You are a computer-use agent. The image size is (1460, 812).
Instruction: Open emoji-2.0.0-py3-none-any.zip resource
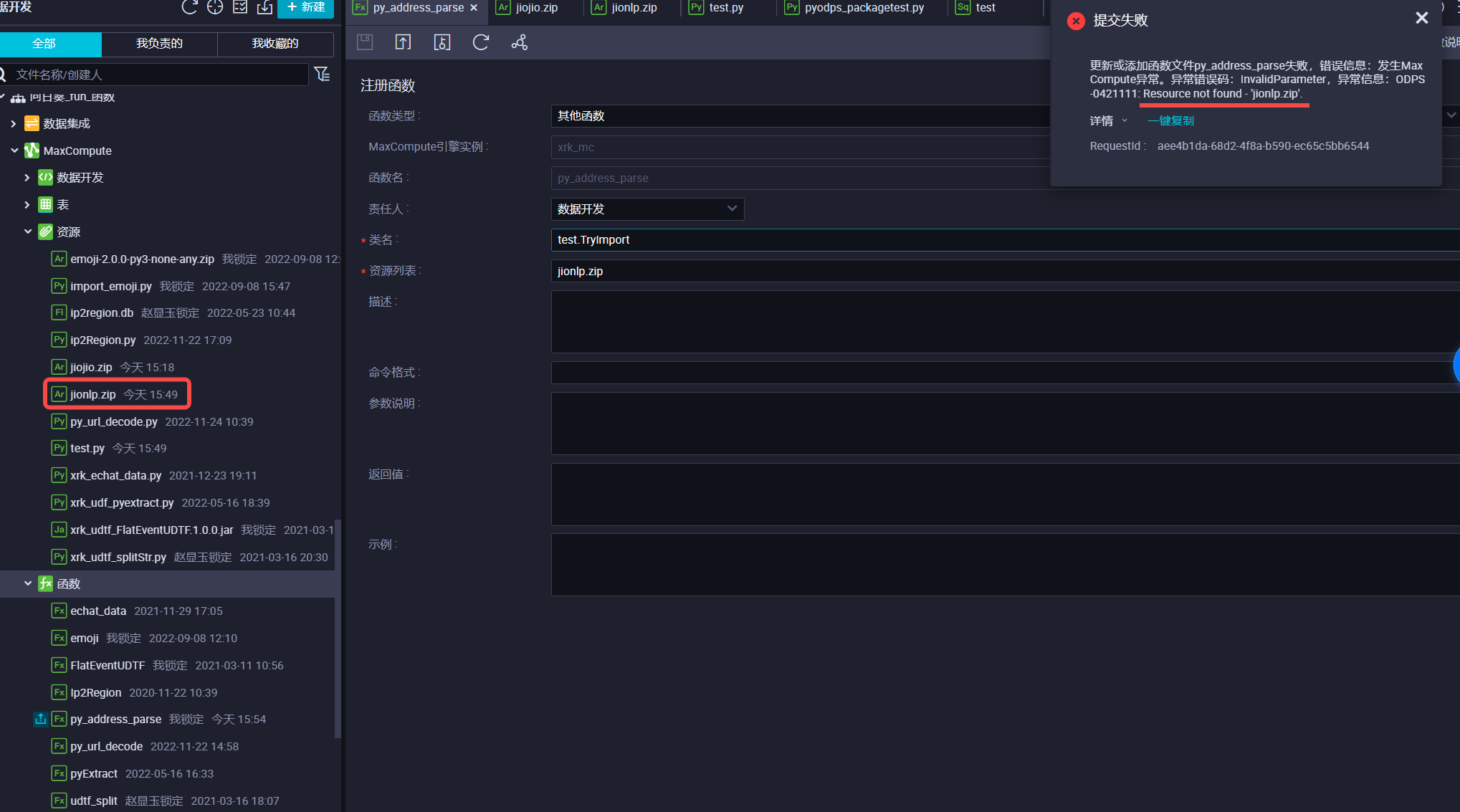[x=142, y=259]
